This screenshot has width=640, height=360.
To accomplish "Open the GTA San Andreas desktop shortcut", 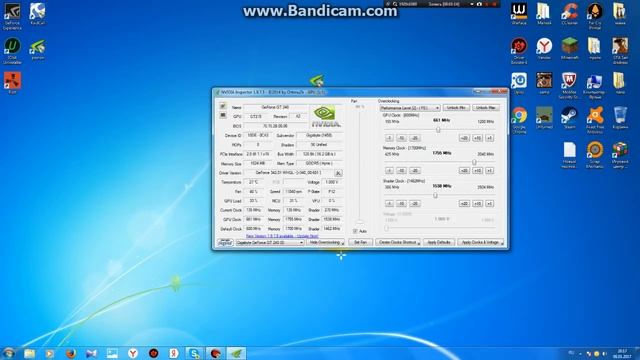I will click(x=620, y=51).
